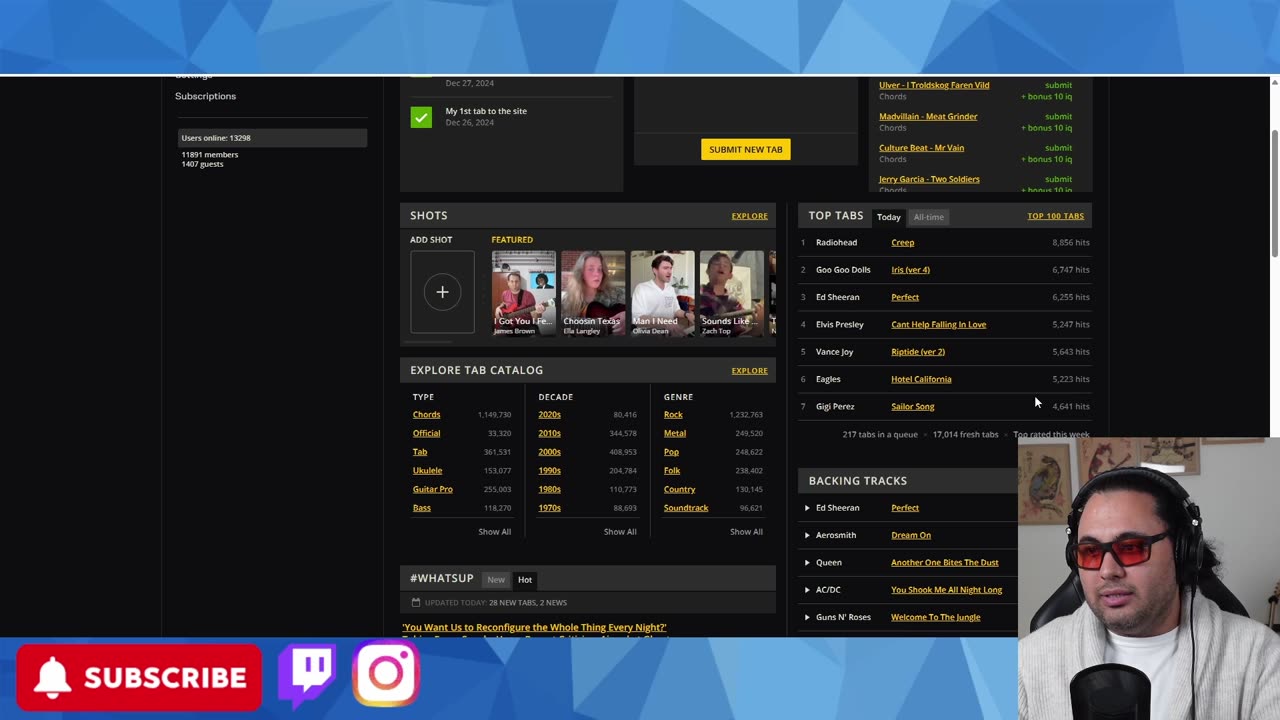Browse the Ukulele type category
Screen dimensions: 1280x720
point(427,471)
